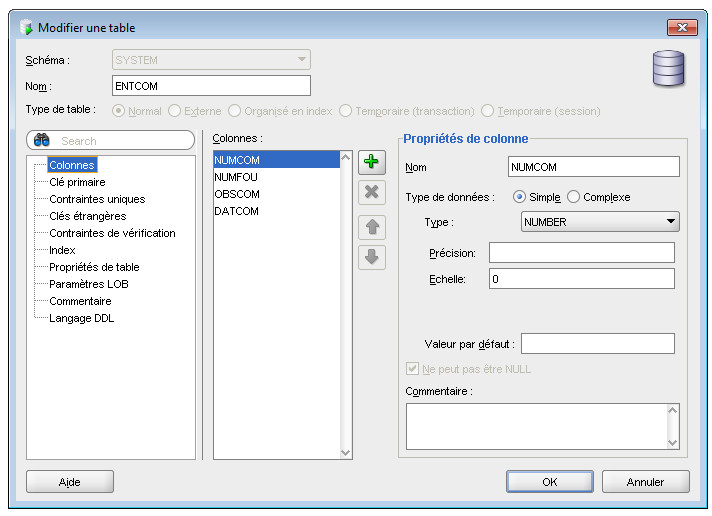This screenshot has height=516, width=712.
Task: Select Langage DDL in the tree
Action: coord(81,318)
